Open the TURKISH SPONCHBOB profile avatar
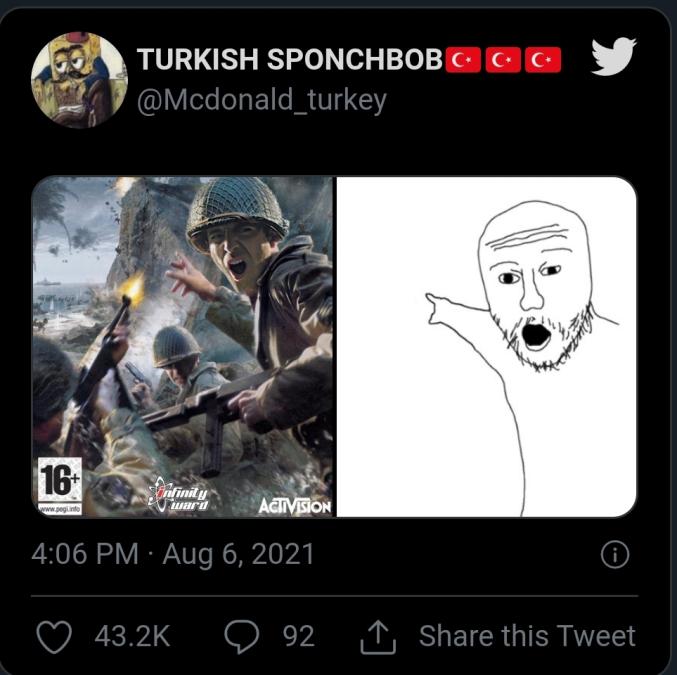The width and height of the screenshot is (677, 675). (79, 79)
